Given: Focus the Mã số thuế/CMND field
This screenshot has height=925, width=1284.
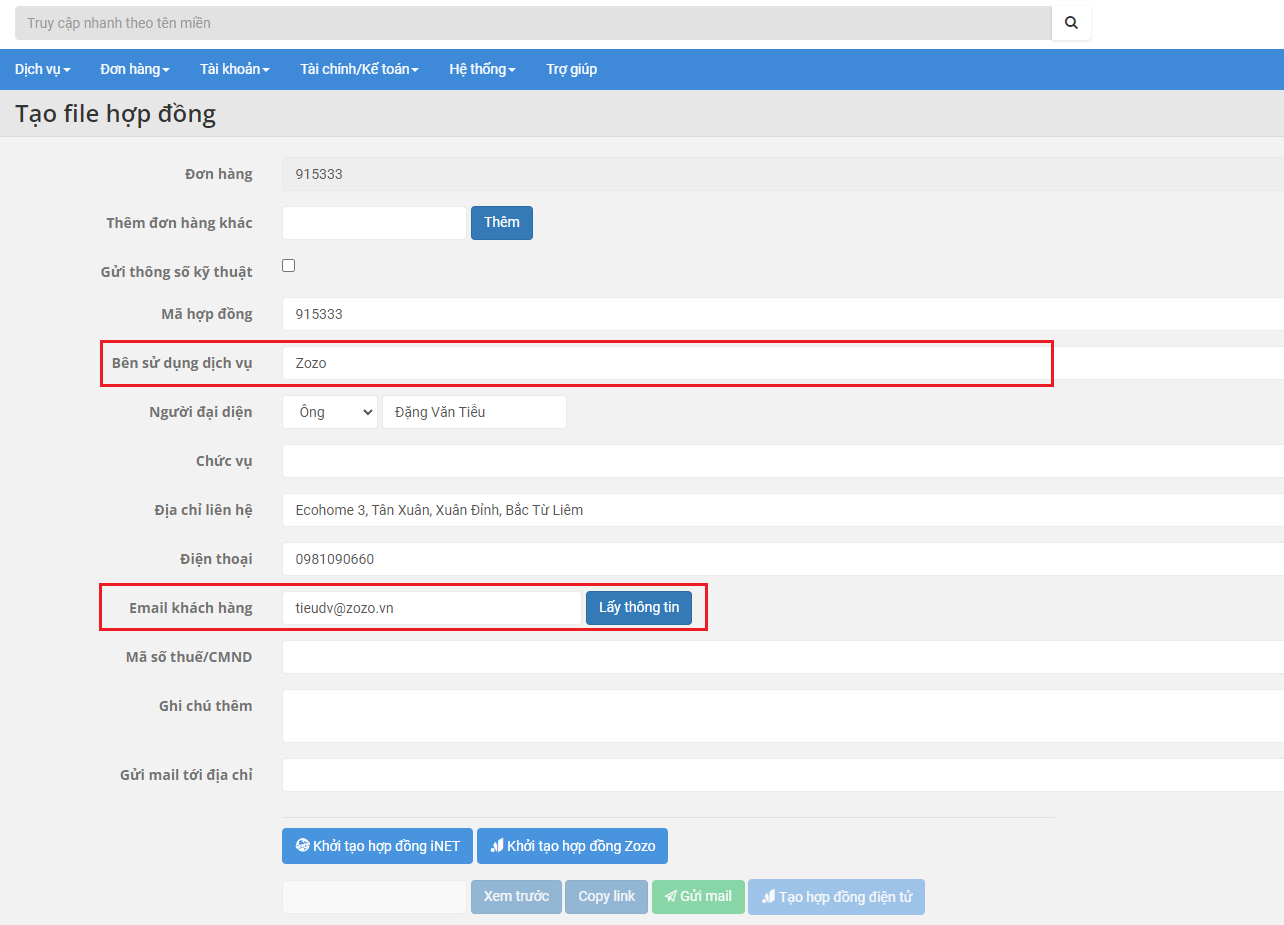Looking at the screenshot, I should point(783,657).
